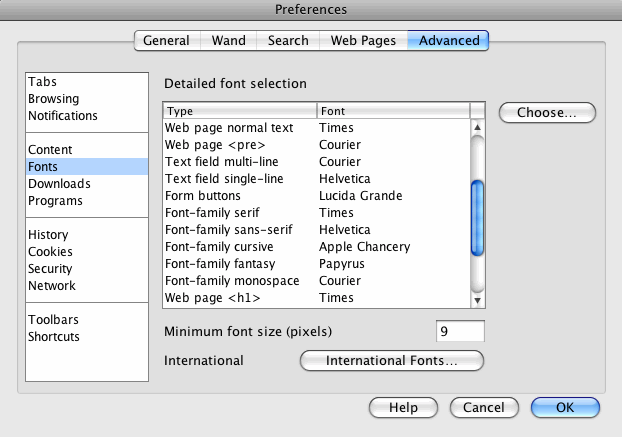
Task: Sort by the Type column header
Action: pyautogui.click(x=240, y=111)
